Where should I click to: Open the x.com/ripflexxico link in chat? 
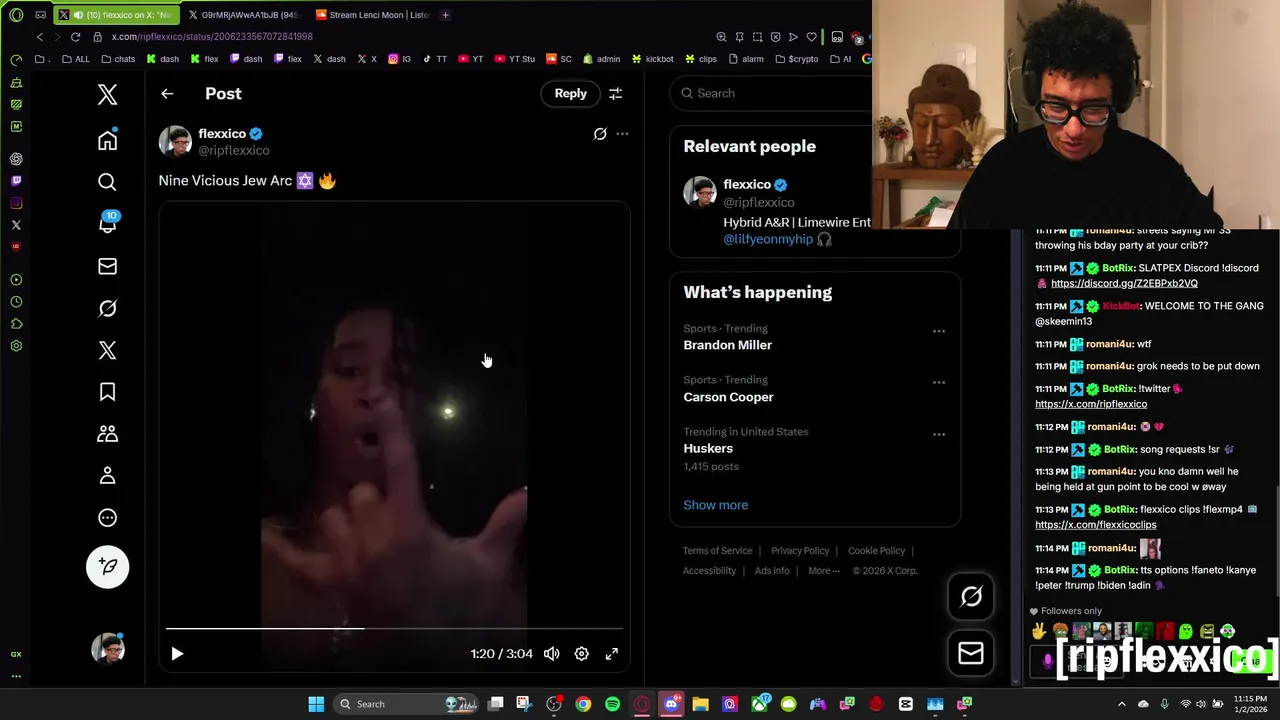click(1091, 404)
